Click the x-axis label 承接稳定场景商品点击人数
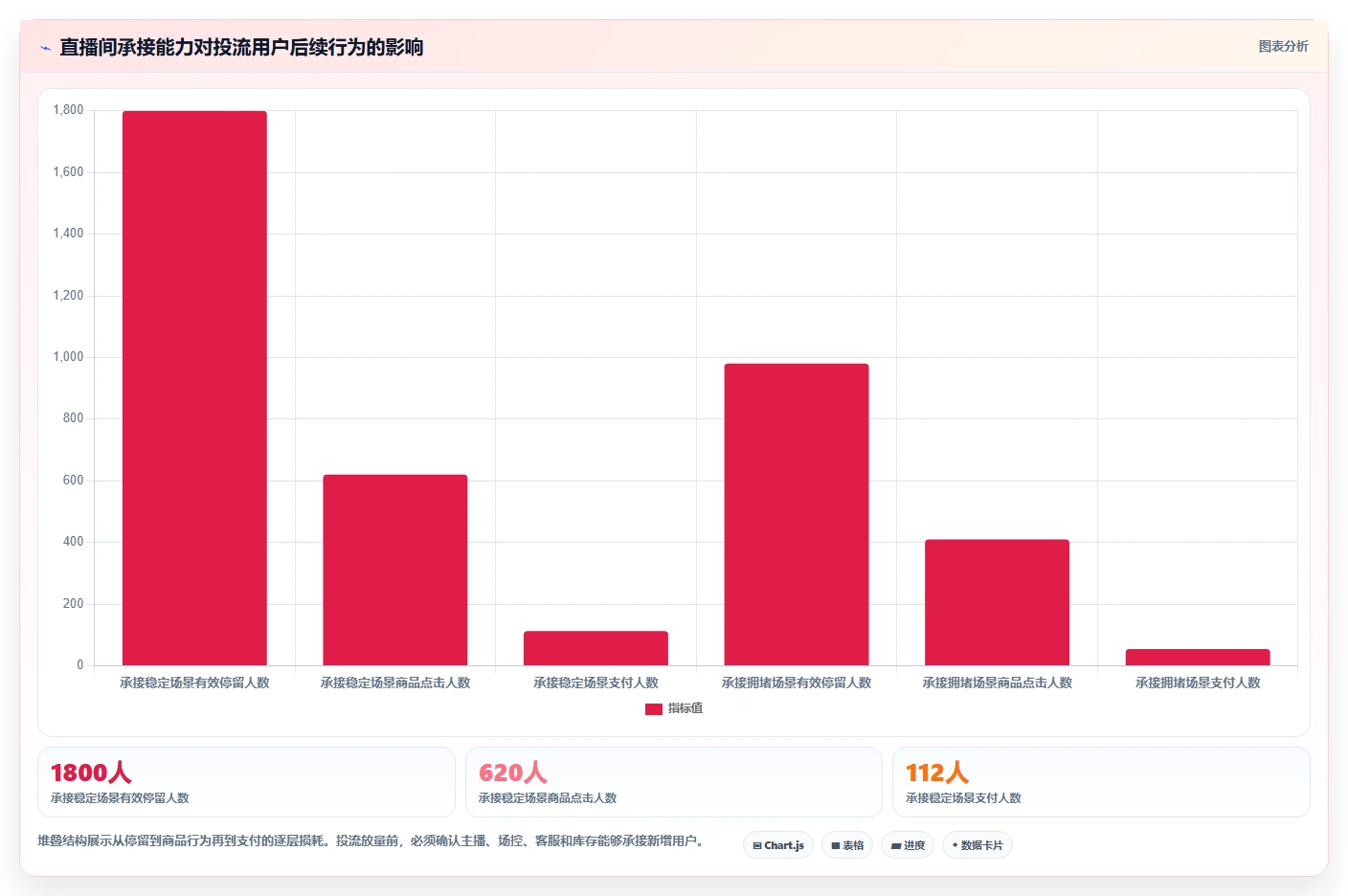The width and height of the screenshot is (1348, 896). 395,683
